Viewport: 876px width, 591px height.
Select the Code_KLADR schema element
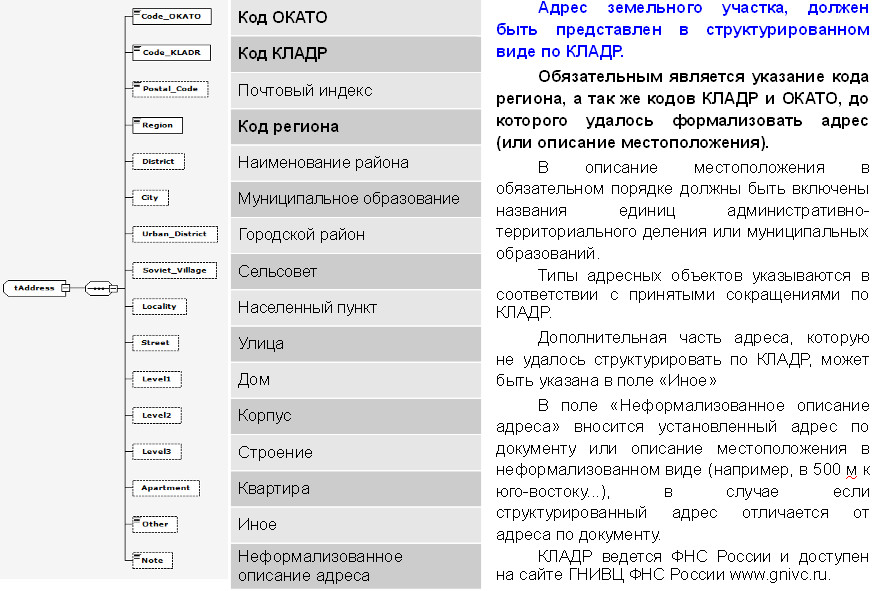pyautogui.click(x=171, y=53)
